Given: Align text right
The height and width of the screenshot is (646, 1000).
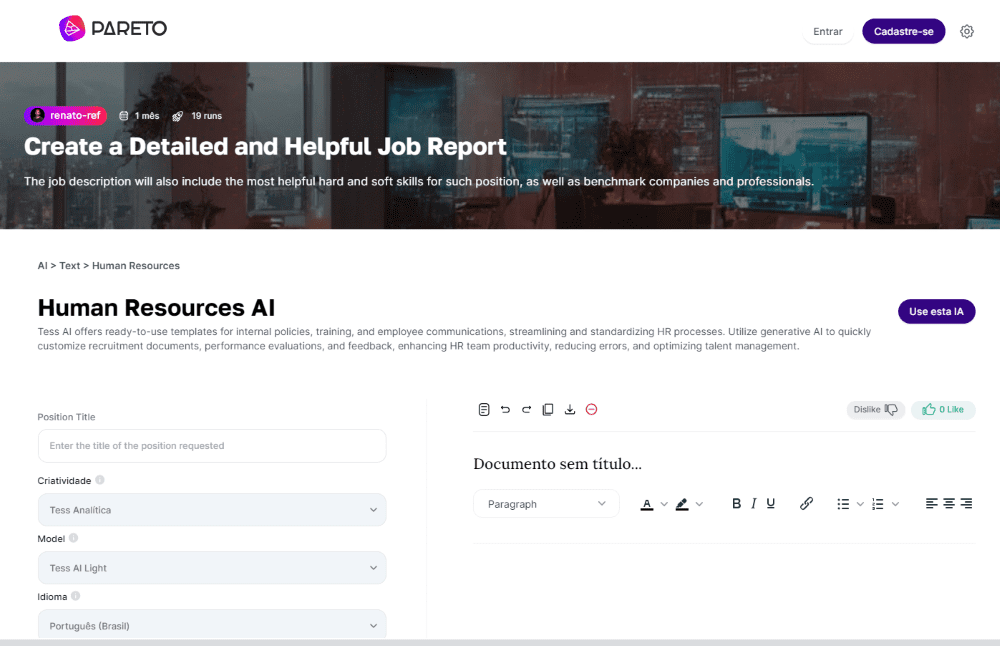Looking at the screenshot, I should (966, 504).
